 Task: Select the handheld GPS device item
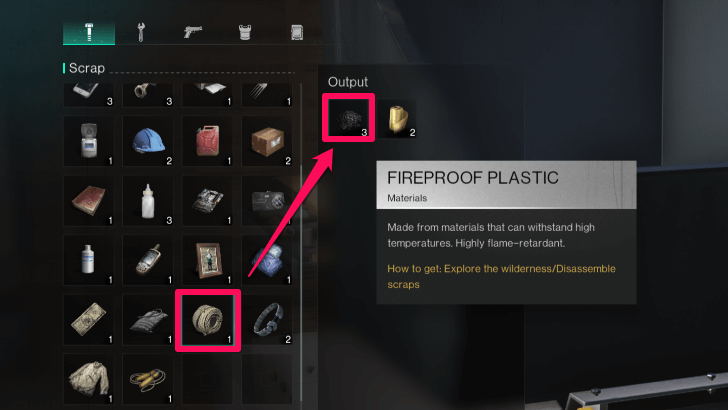pyautogui.click(x=148, y=260)
